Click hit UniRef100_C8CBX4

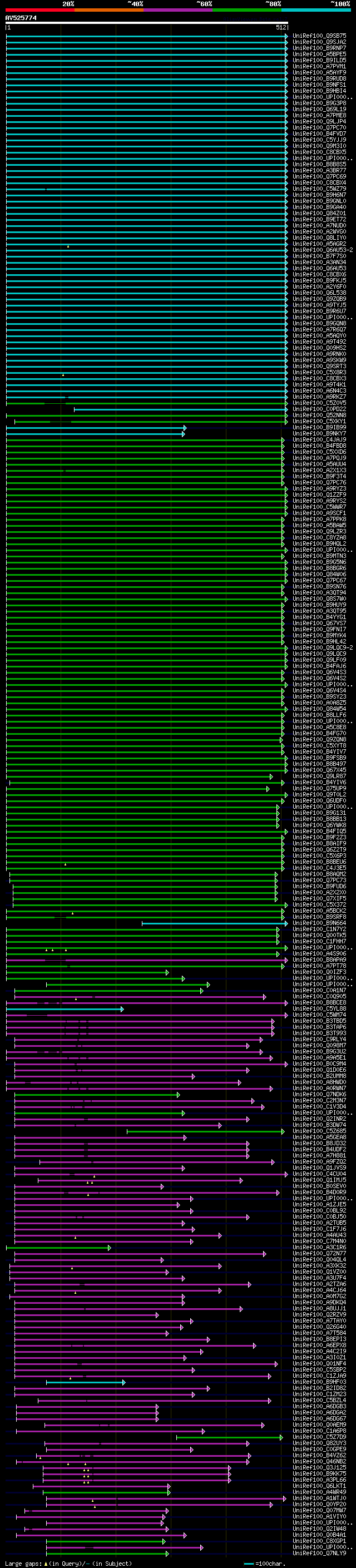point(319,182)
